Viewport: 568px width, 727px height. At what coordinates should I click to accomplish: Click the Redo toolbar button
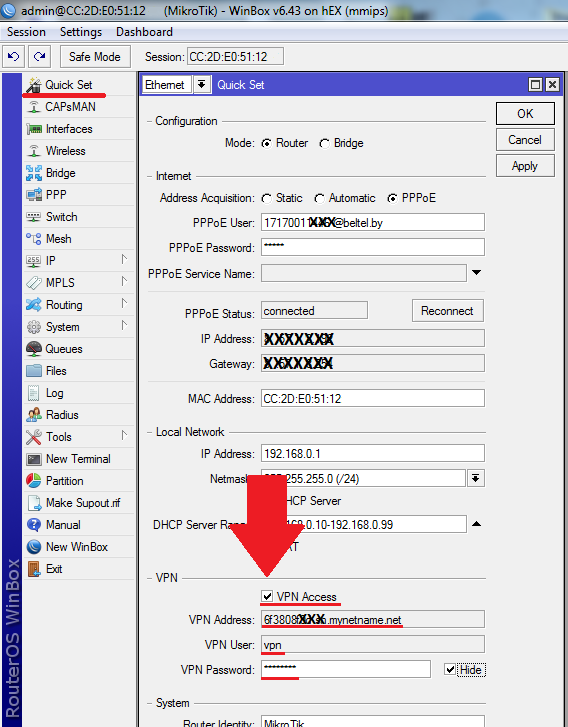click(x=39, y=57)
